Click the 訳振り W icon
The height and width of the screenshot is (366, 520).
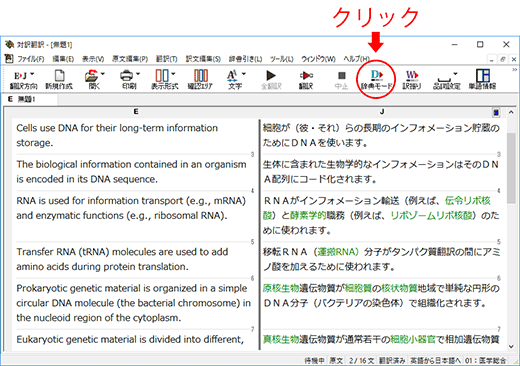point(412,79)
